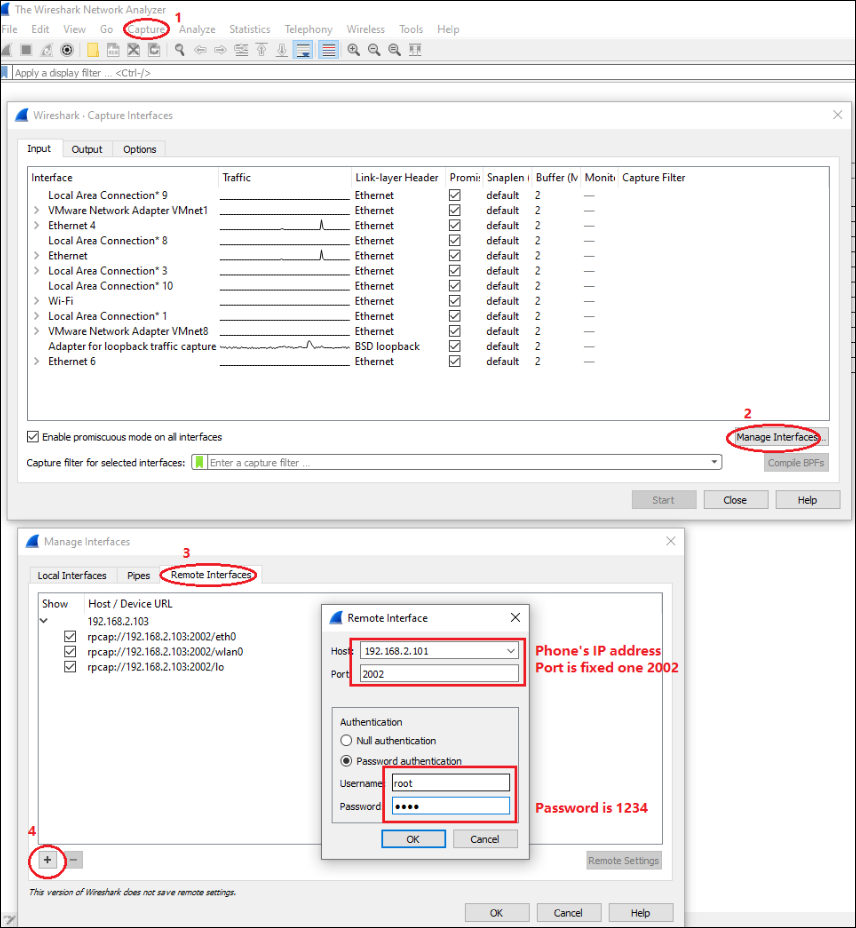The height and width of the screenshot is (928, 856).
Task: Click the Zoom out toolbar icon
Action: pos(374,50)
